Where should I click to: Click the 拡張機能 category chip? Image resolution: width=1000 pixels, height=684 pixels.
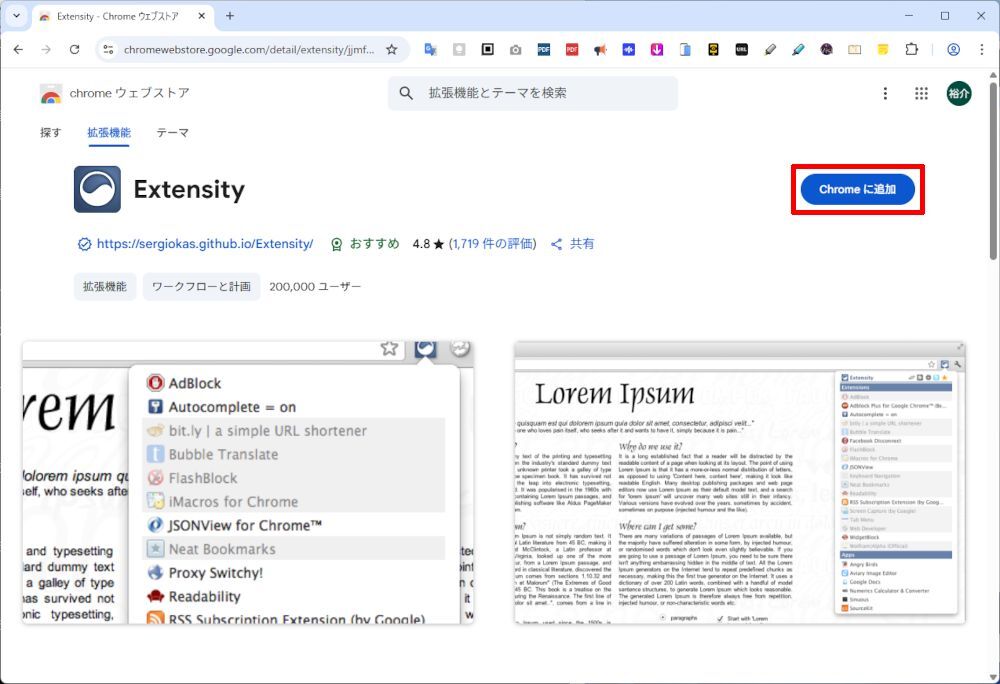click(x=105, y=287)
